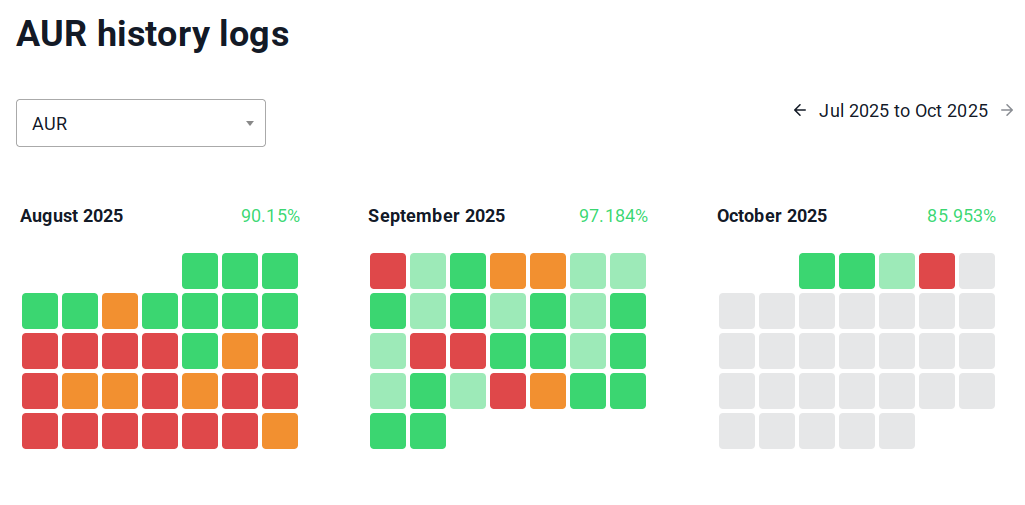Go to previous period with left arrow
1025x505 pixels.
tap(799, 111)
